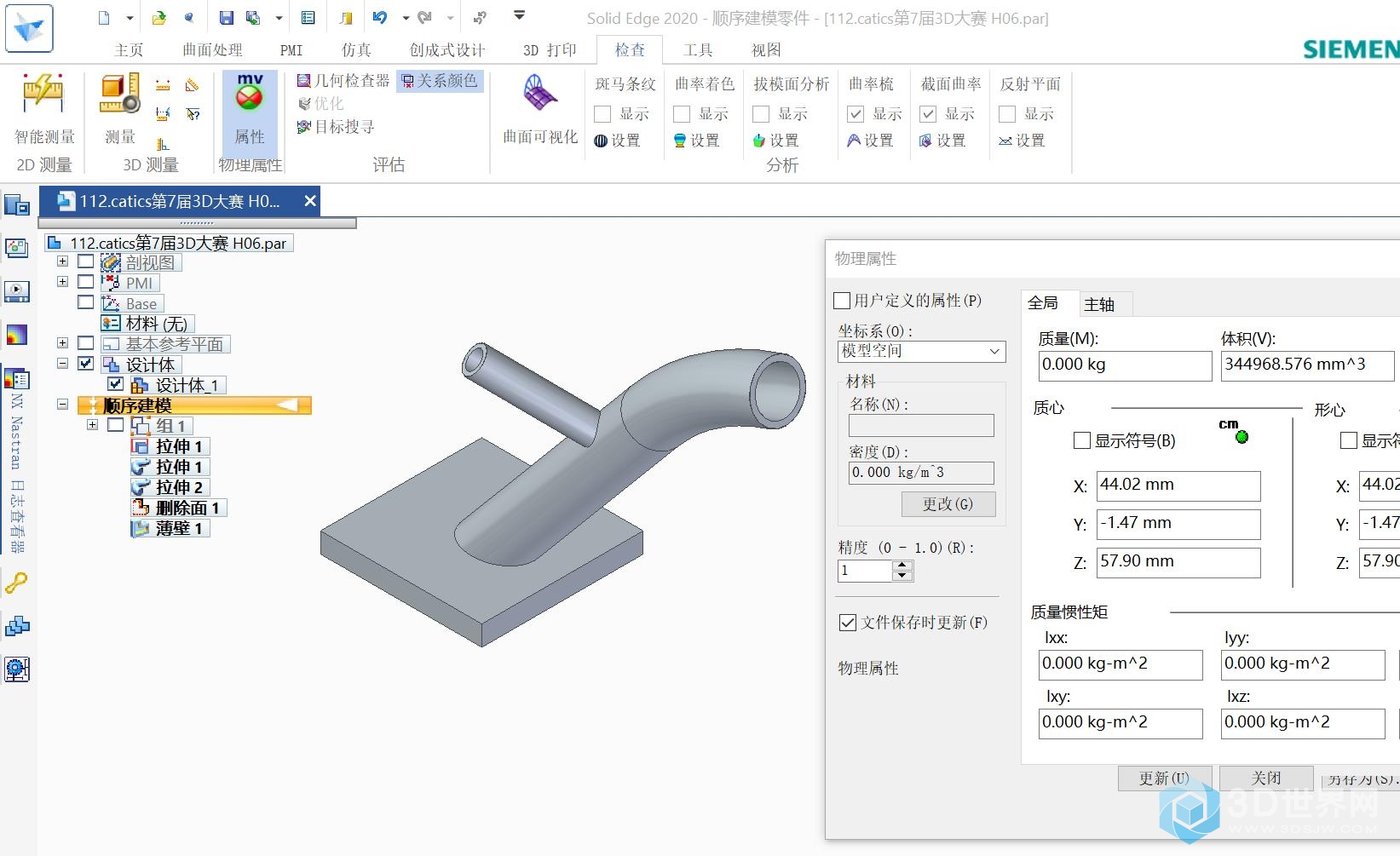1400x856 pixels.
Task: Click the gear sheet sidebar icon at bottom
Action: click(x=17, y=669)
